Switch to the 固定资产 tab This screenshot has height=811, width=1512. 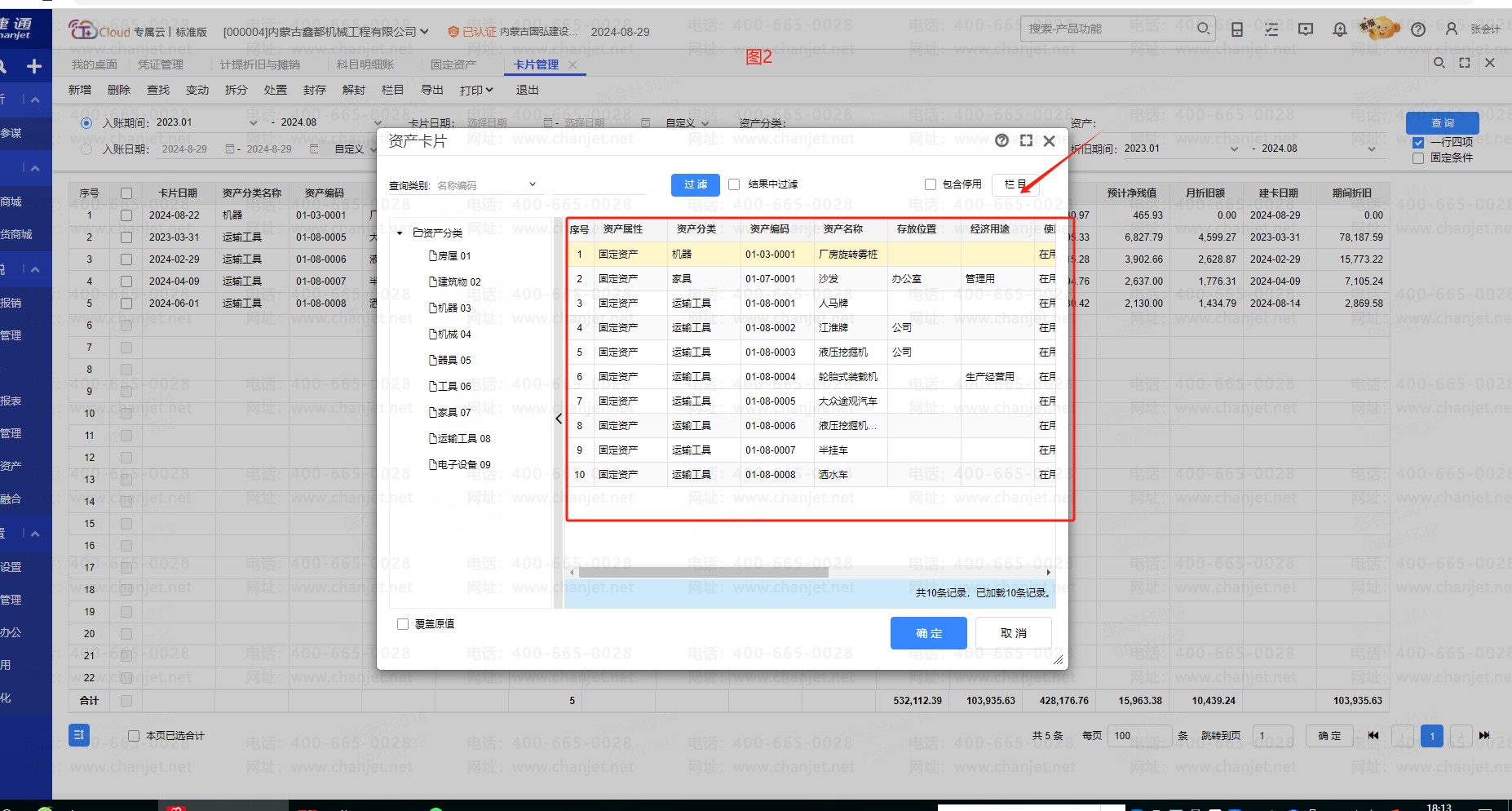(453, 64)
